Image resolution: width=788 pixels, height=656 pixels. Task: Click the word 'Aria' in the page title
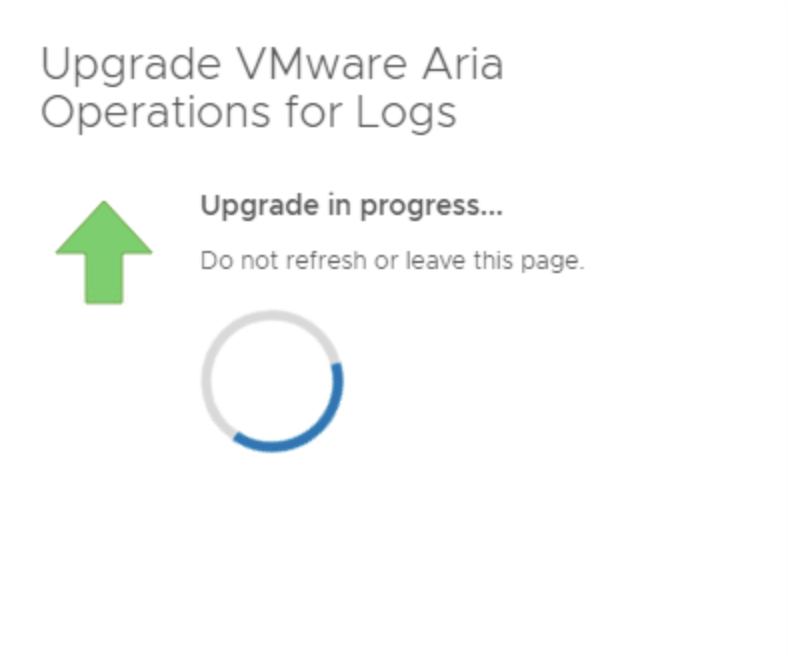click(463, 64)
